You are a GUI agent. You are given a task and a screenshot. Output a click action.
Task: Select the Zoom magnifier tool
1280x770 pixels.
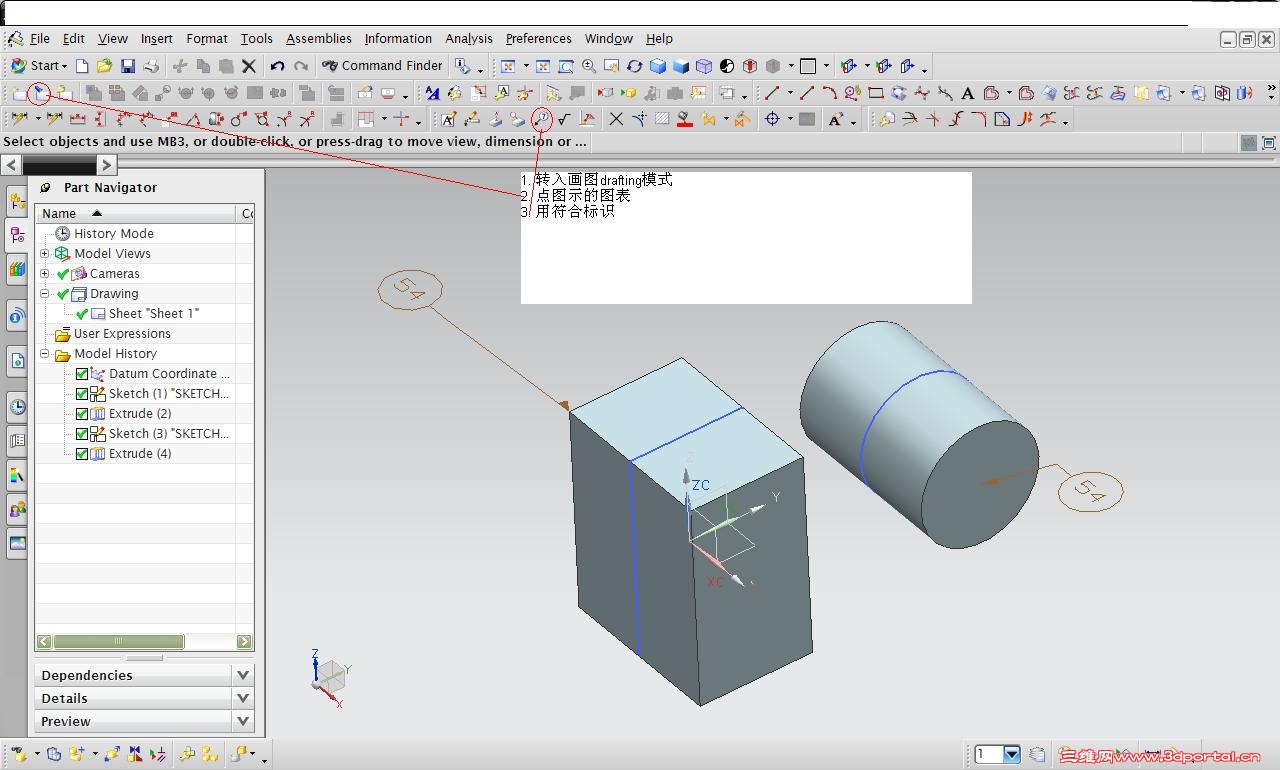click(x=589, y=66)
